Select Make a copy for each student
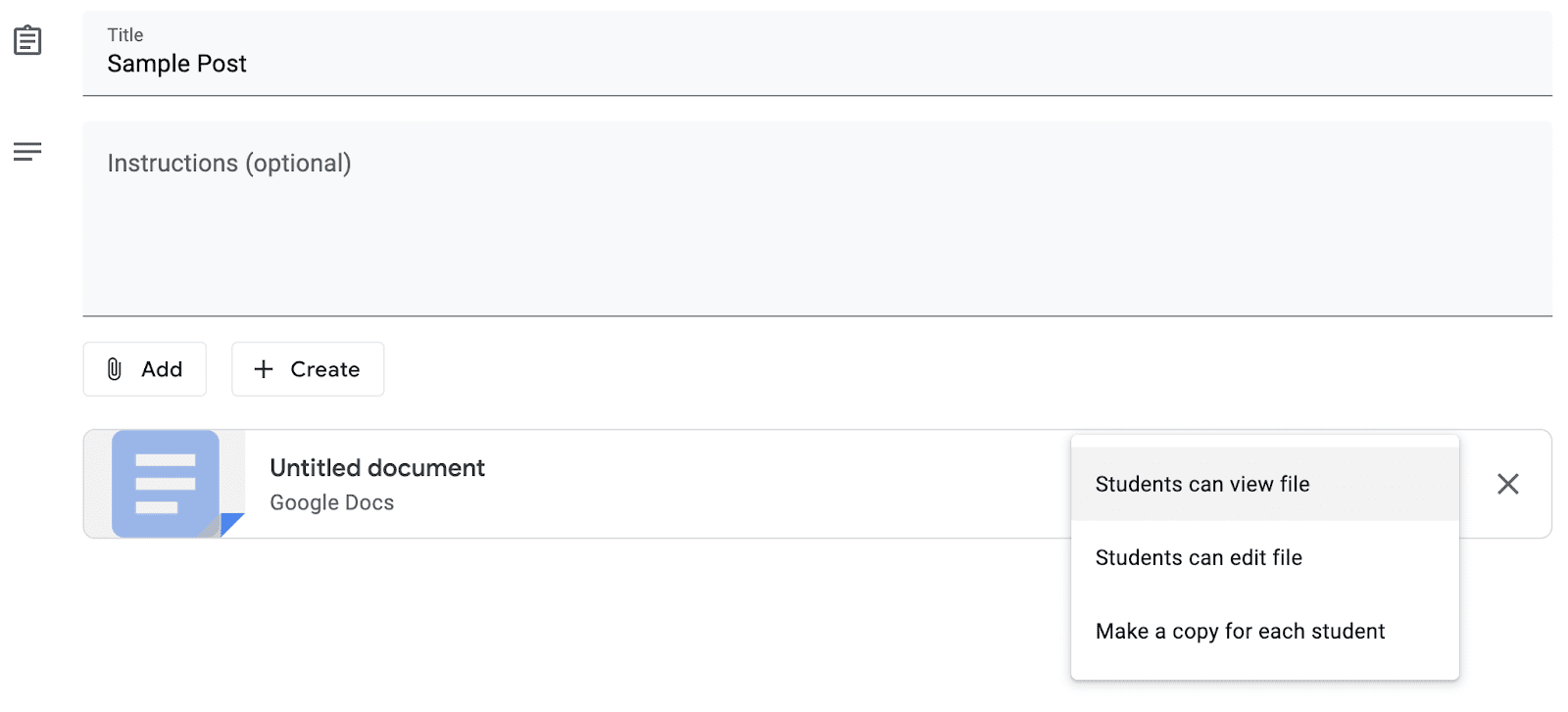Viewport: 1568px width, 712px height. pos(1265,631)
